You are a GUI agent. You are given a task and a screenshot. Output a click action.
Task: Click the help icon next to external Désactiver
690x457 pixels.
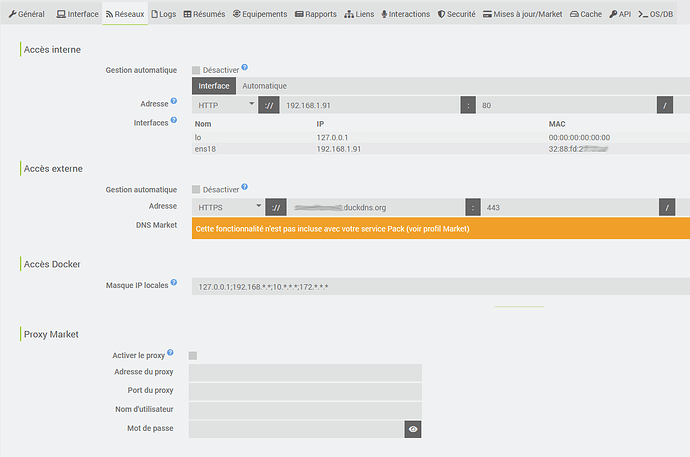[244, 187]
